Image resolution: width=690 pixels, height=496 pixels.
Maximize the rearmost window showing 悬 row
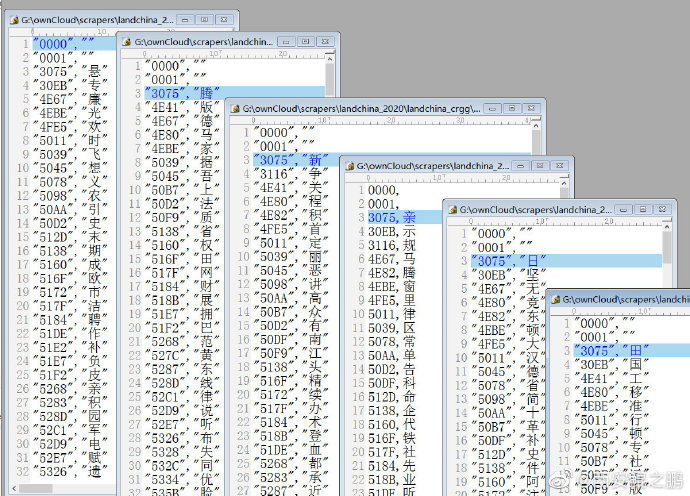click(205, 20)
